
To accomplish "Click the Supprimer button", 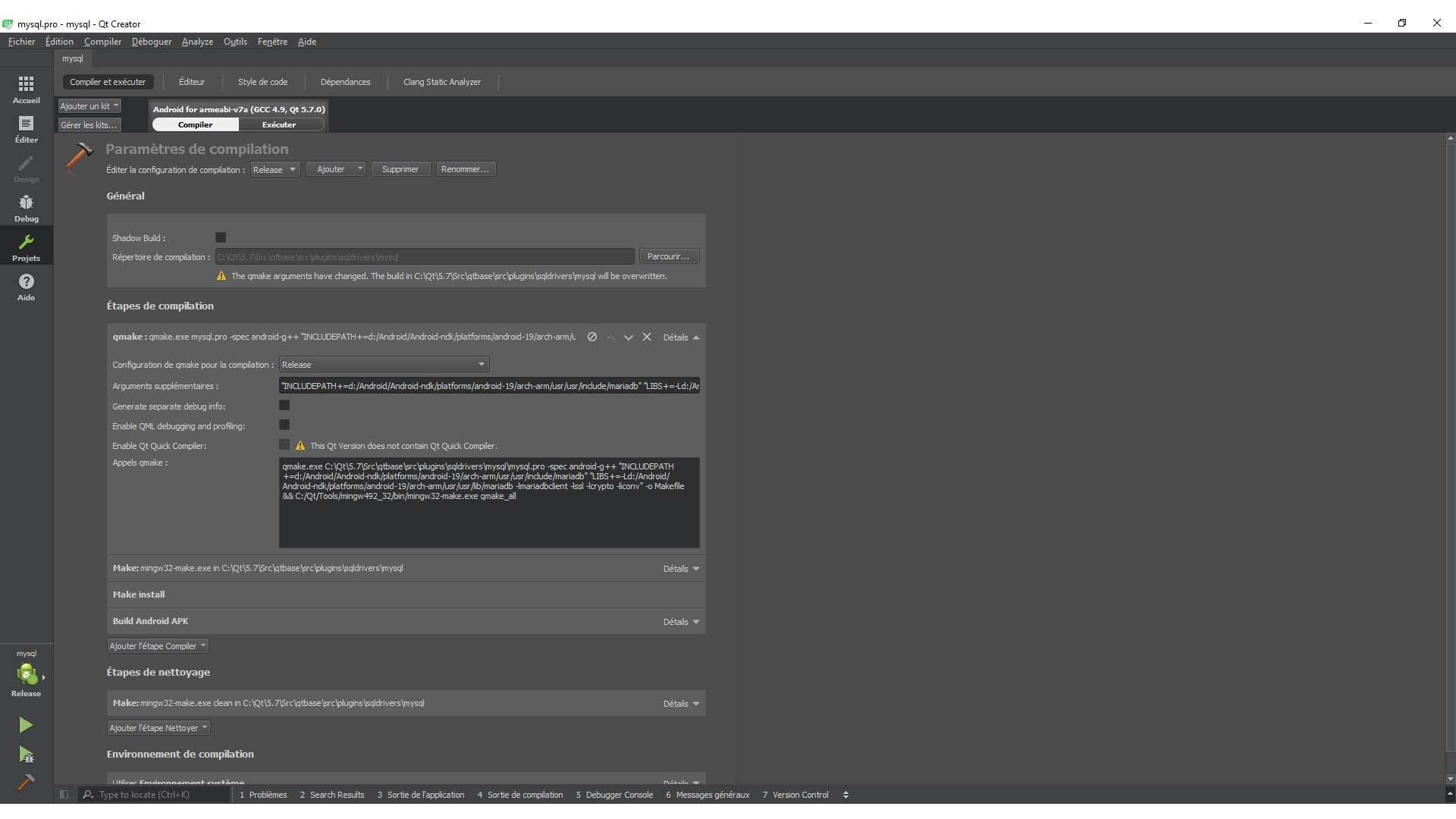I will click(x=400, y=169).
